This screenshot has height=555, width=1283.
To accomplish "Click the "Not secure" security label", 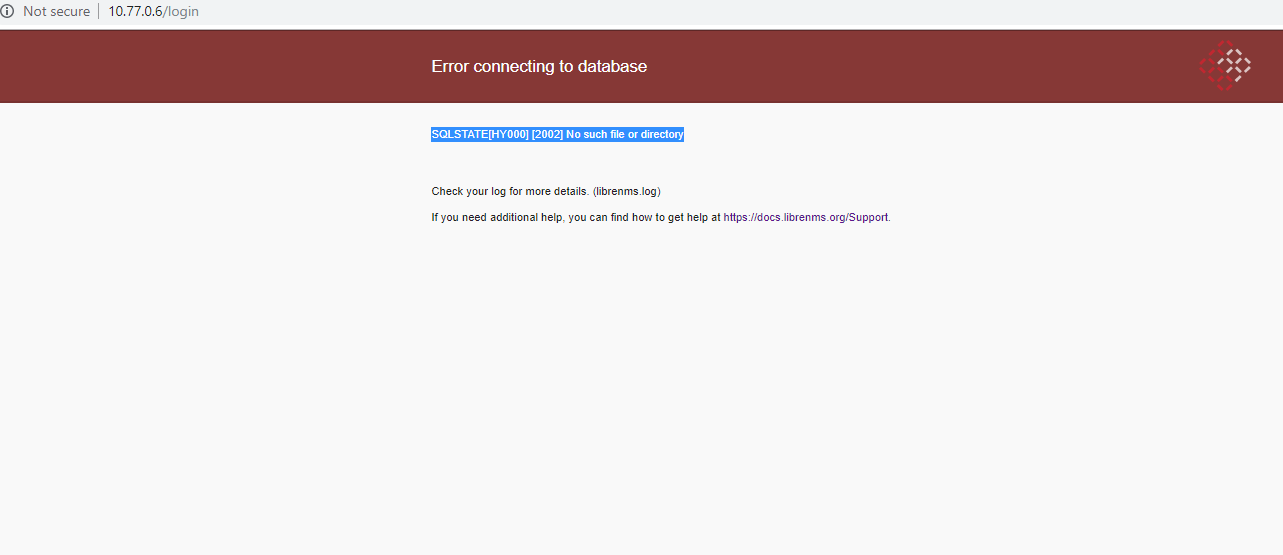I will (x=56, y=12).
